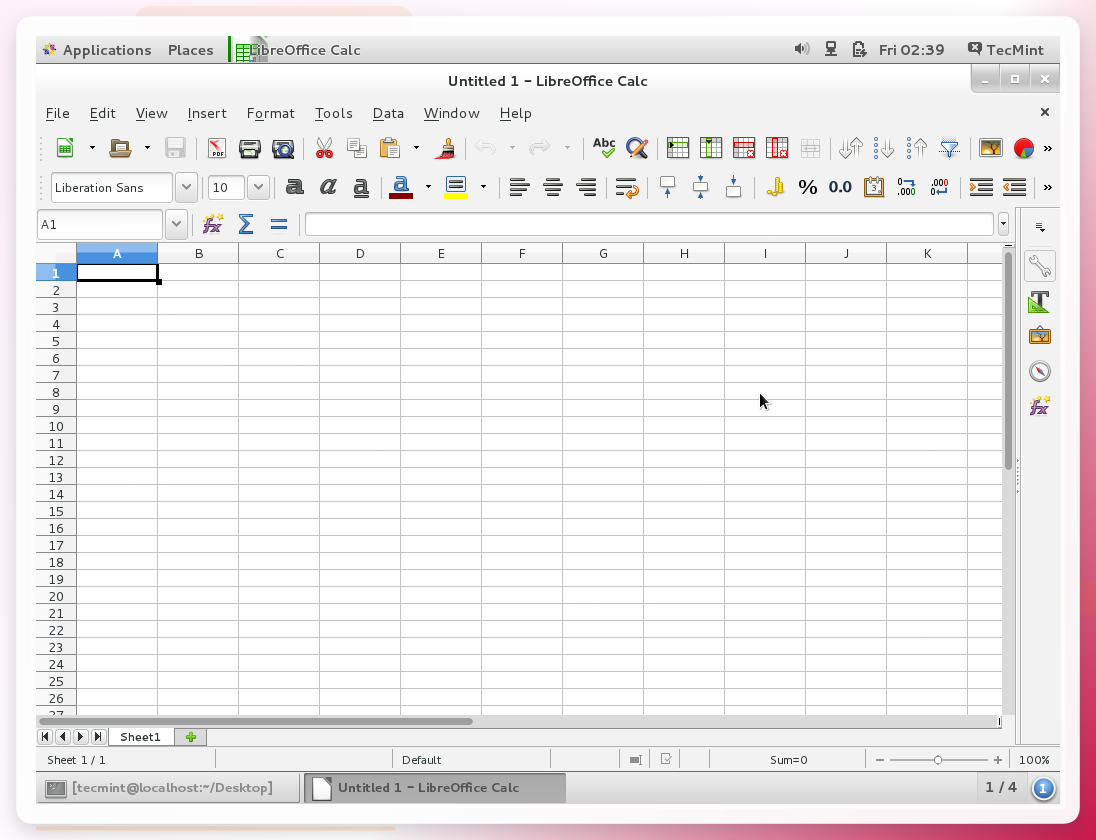Image resolution: width=1096 pixels, height=840 pixels.
Task: Align cell content to top
Action: [x=668, y=187]
